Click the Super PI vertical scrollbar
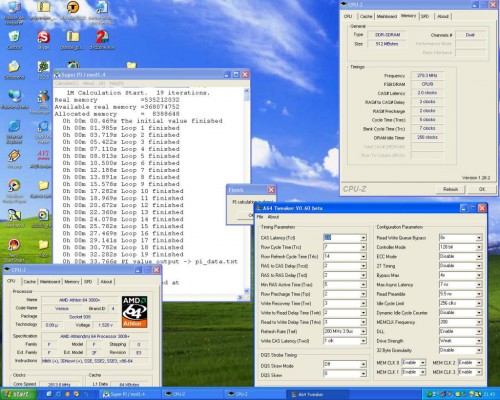Image resolution: width=500 pixels, height=400 pixels. coord(246,191)
